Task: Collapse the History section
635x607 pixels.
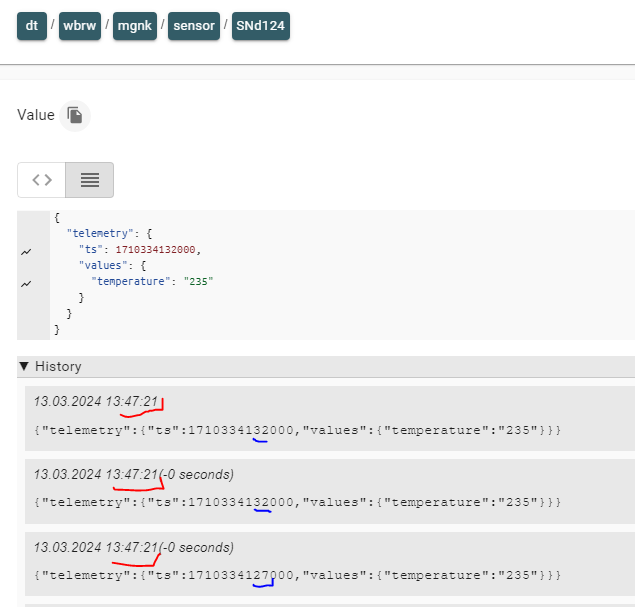Action: (x=24, y=366)
